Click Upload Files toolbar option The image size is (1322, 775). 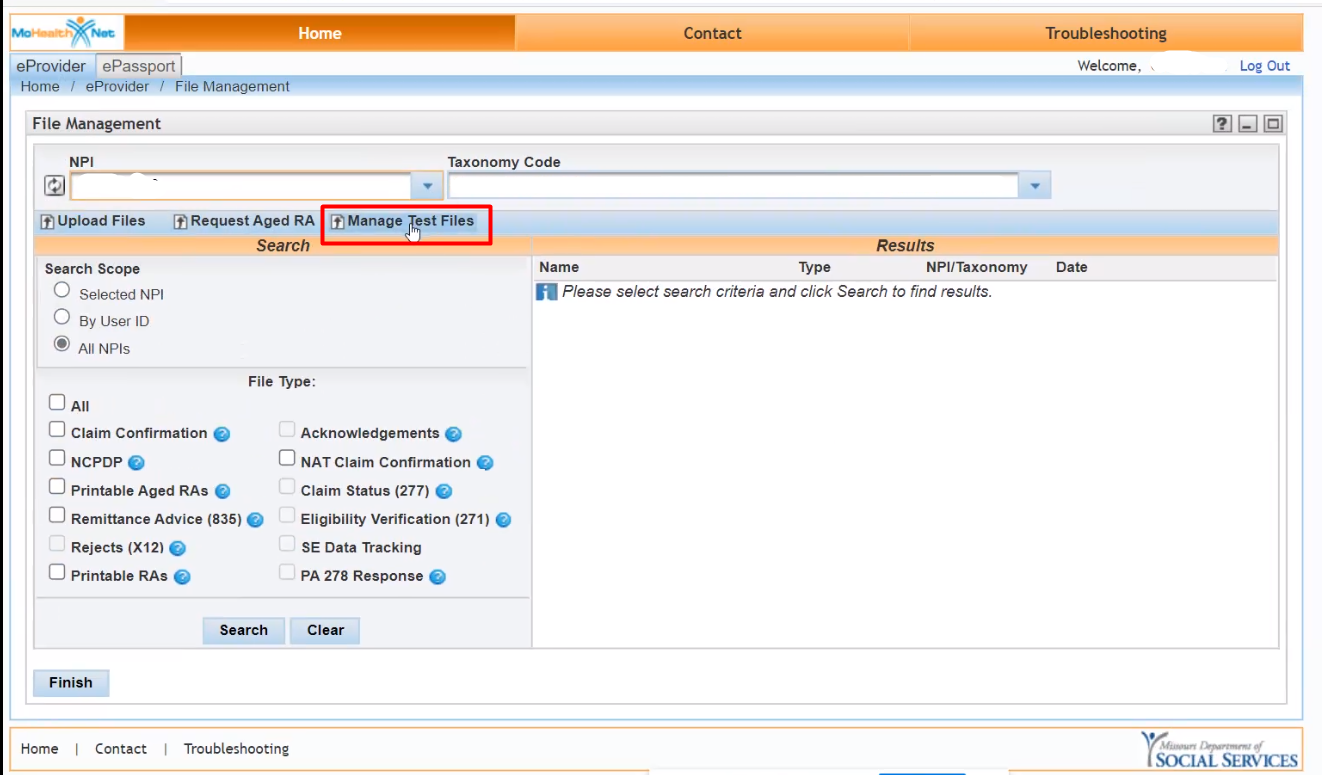(x=93, y=221)
